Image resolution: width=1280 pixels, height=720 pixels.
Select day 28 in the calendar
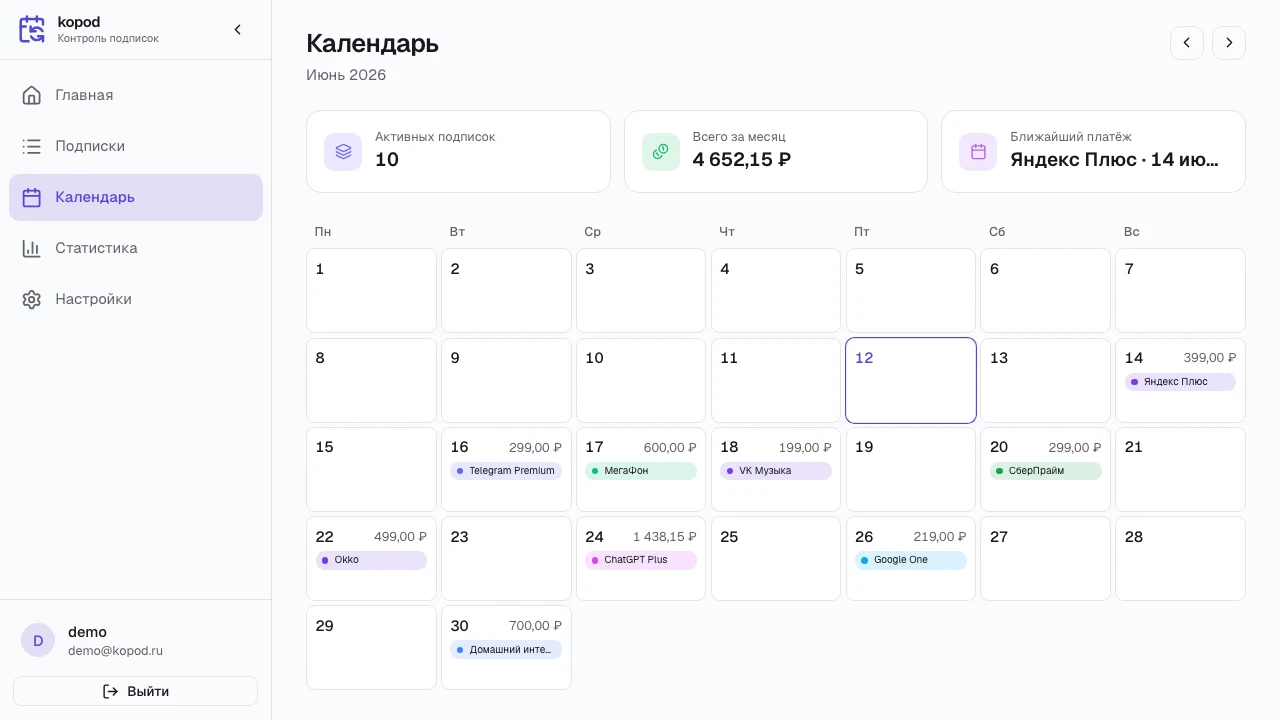tap(1180, 559)
